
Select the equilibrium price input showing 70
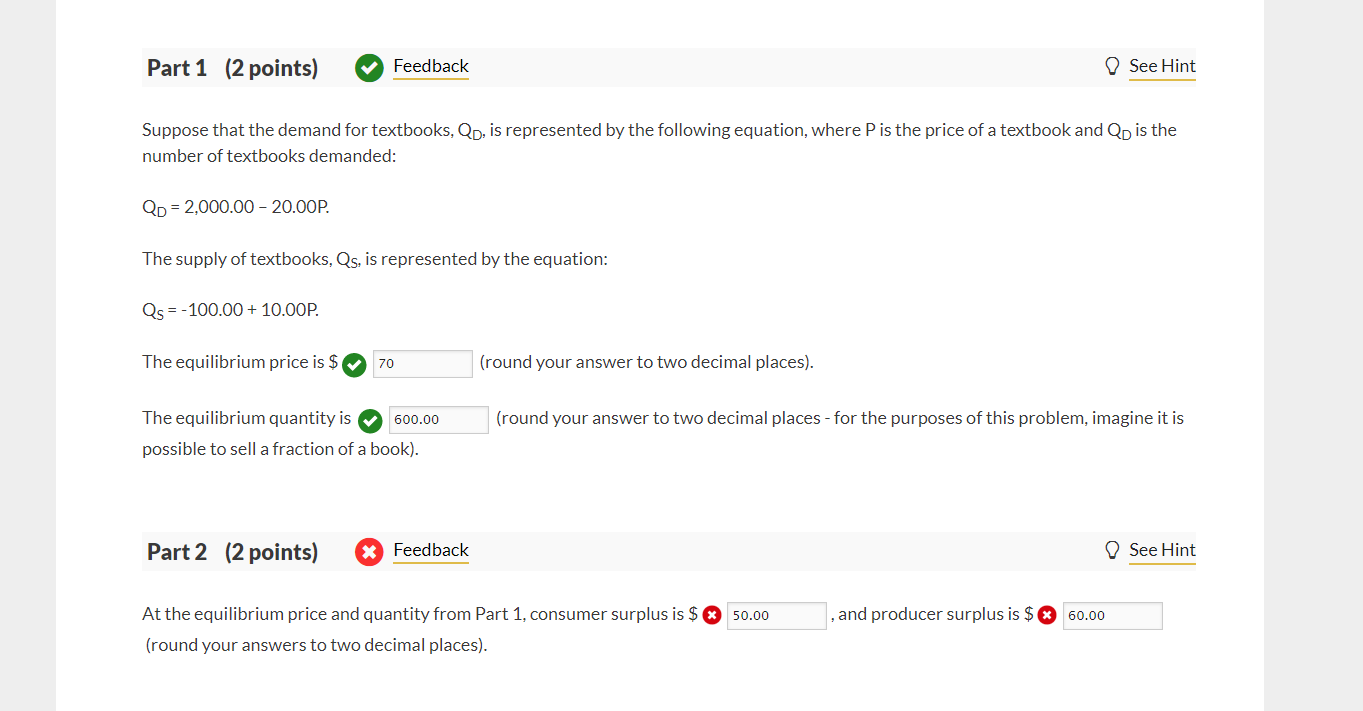422,364
